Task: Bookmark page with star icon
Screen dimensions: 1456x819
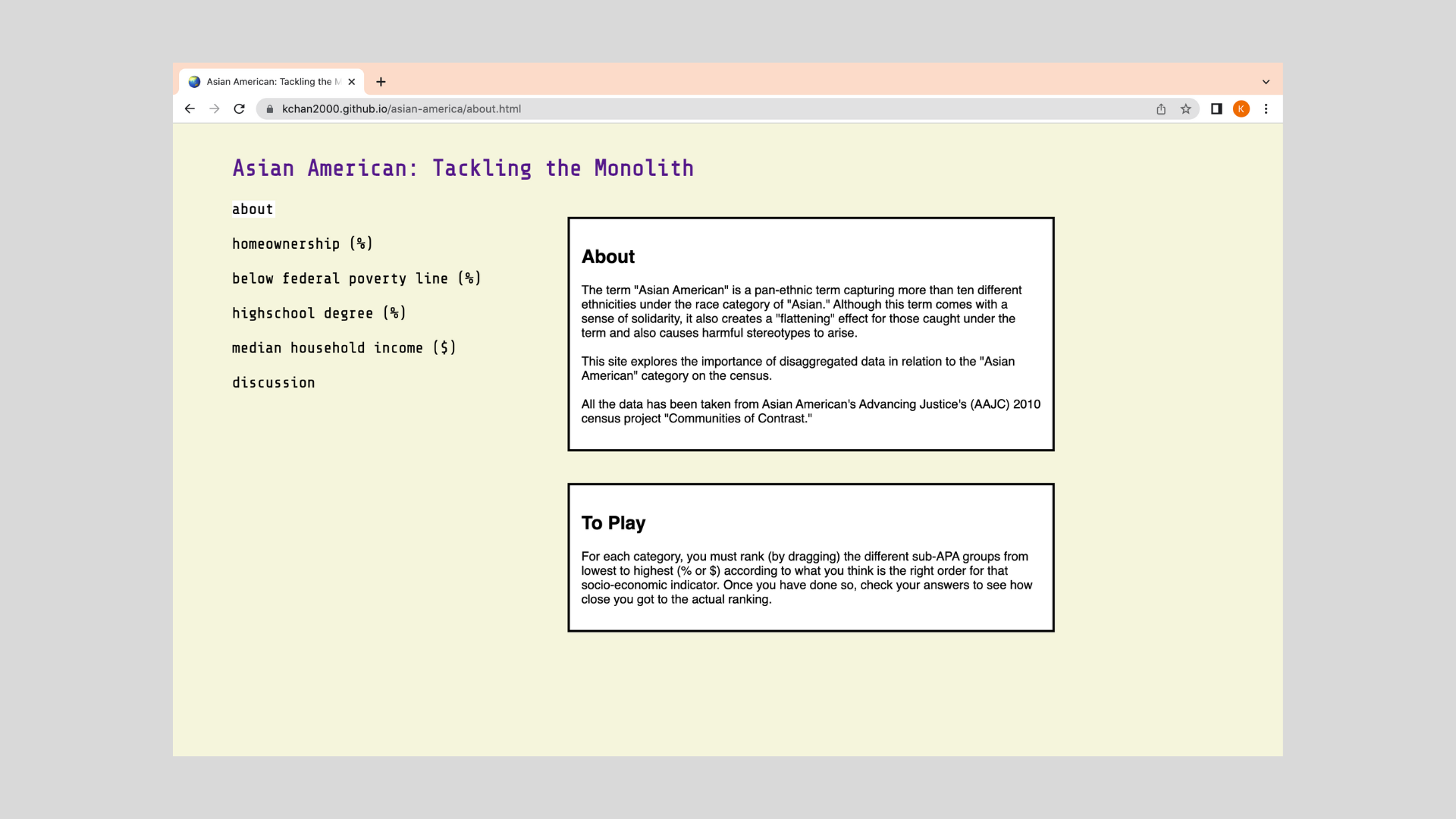Action: pyautogui.click(x=1186, y=109)
